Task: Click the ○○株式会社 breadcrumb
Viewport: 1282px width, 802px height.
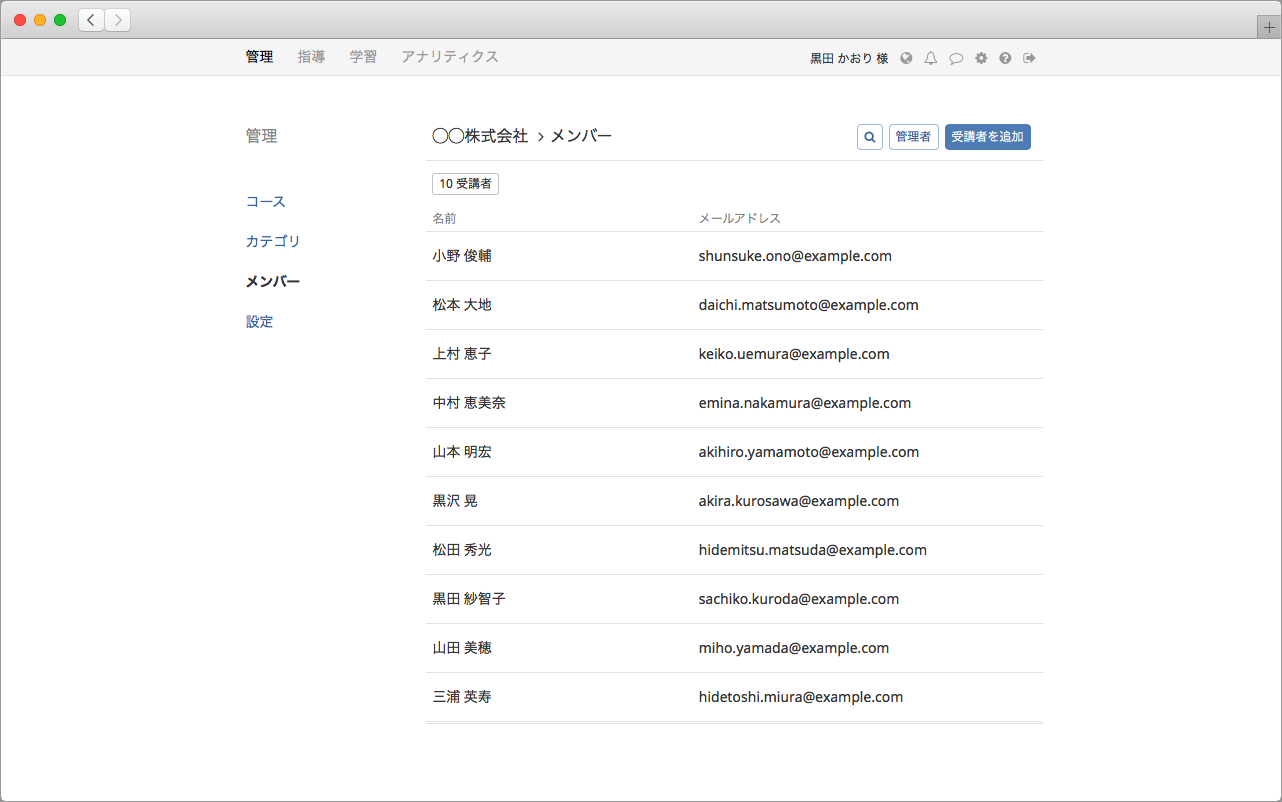Action: 480,136
